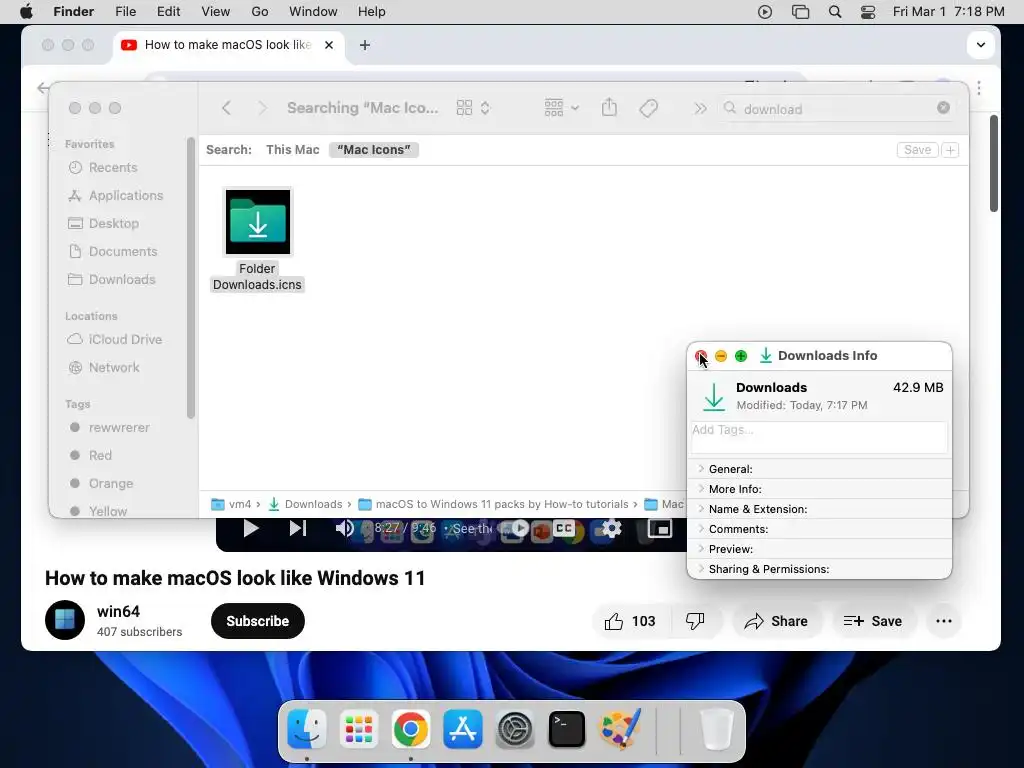The image size is (1024, 768).
Task: Open iCloud Drive in sidebar
Action: click(125, 340)
